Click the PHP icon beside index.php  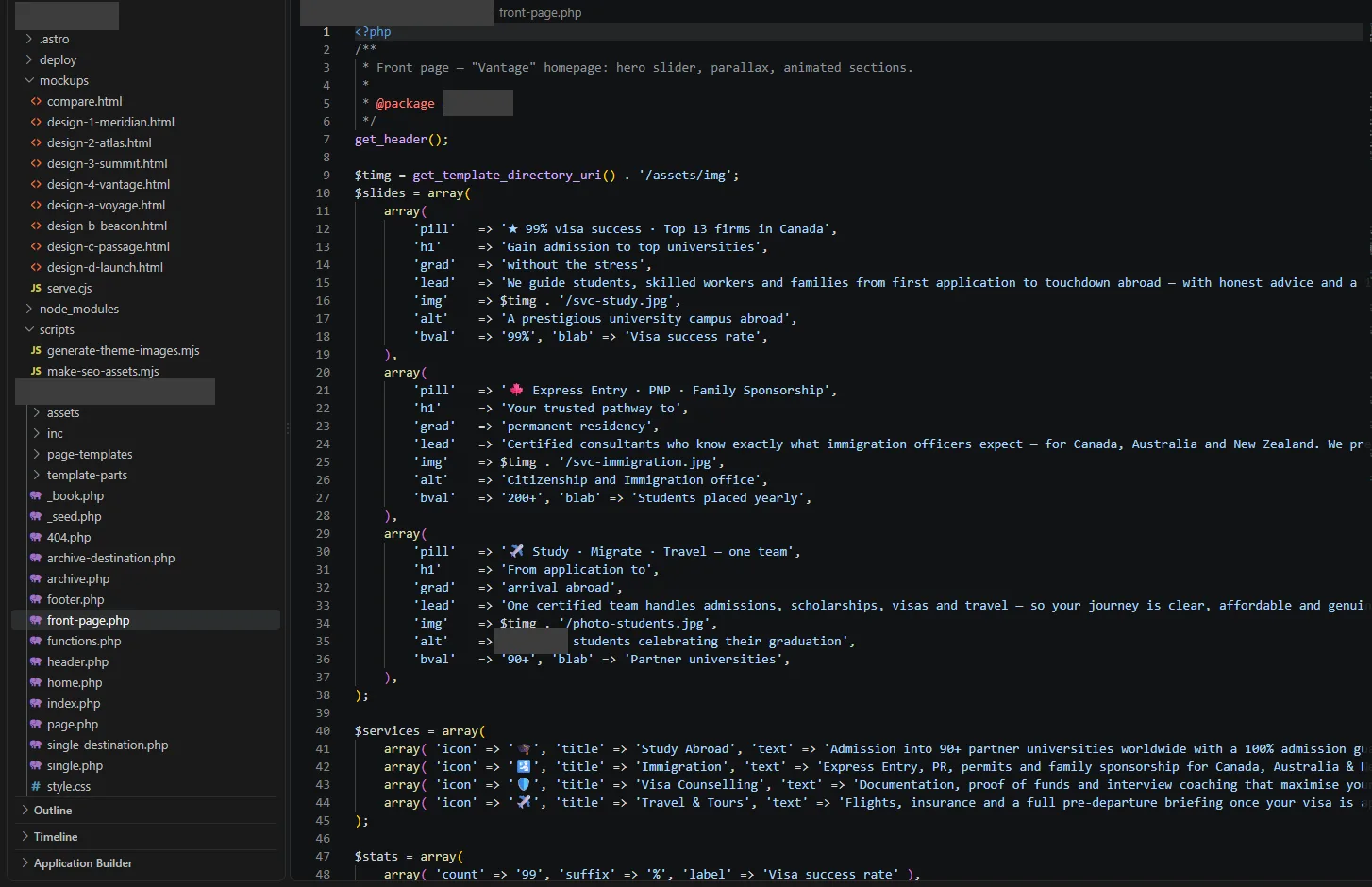coord(36,703)
